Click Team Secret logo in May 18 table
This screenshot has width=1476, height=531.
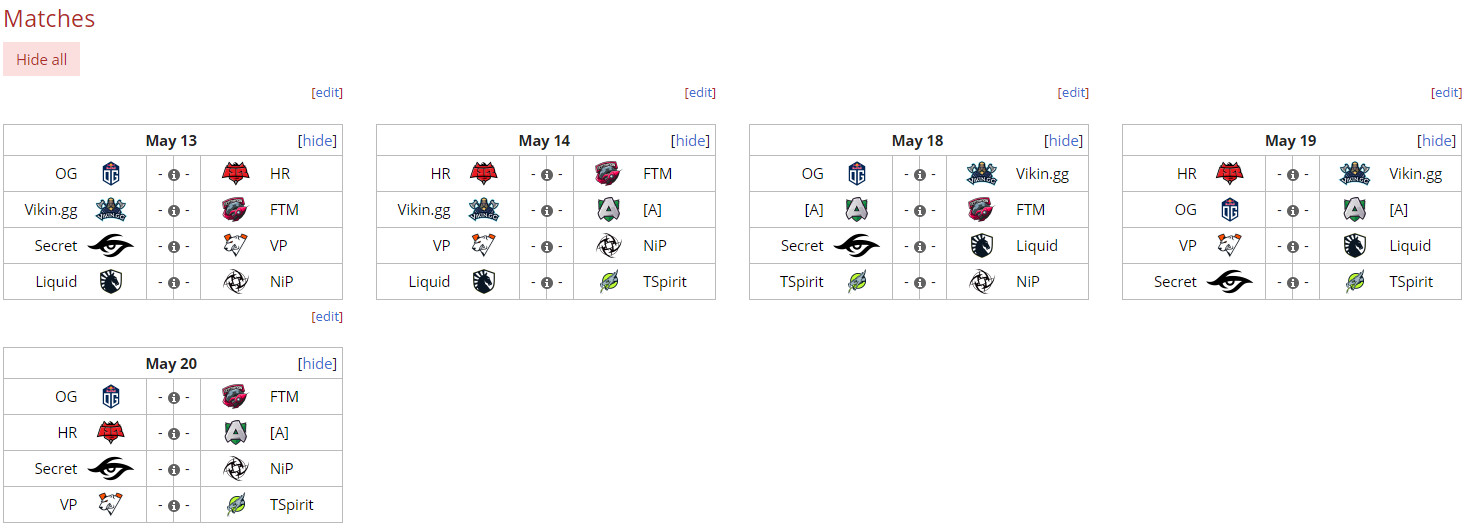point(856,246)
